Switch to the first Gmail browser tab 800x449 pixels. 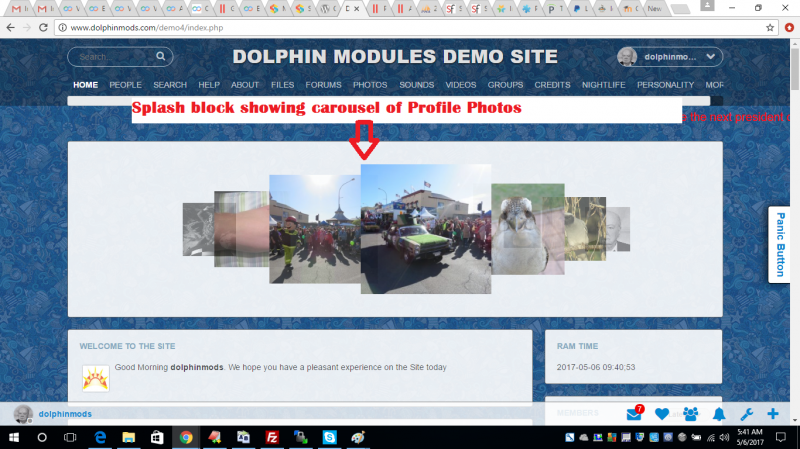pos(20,8)
